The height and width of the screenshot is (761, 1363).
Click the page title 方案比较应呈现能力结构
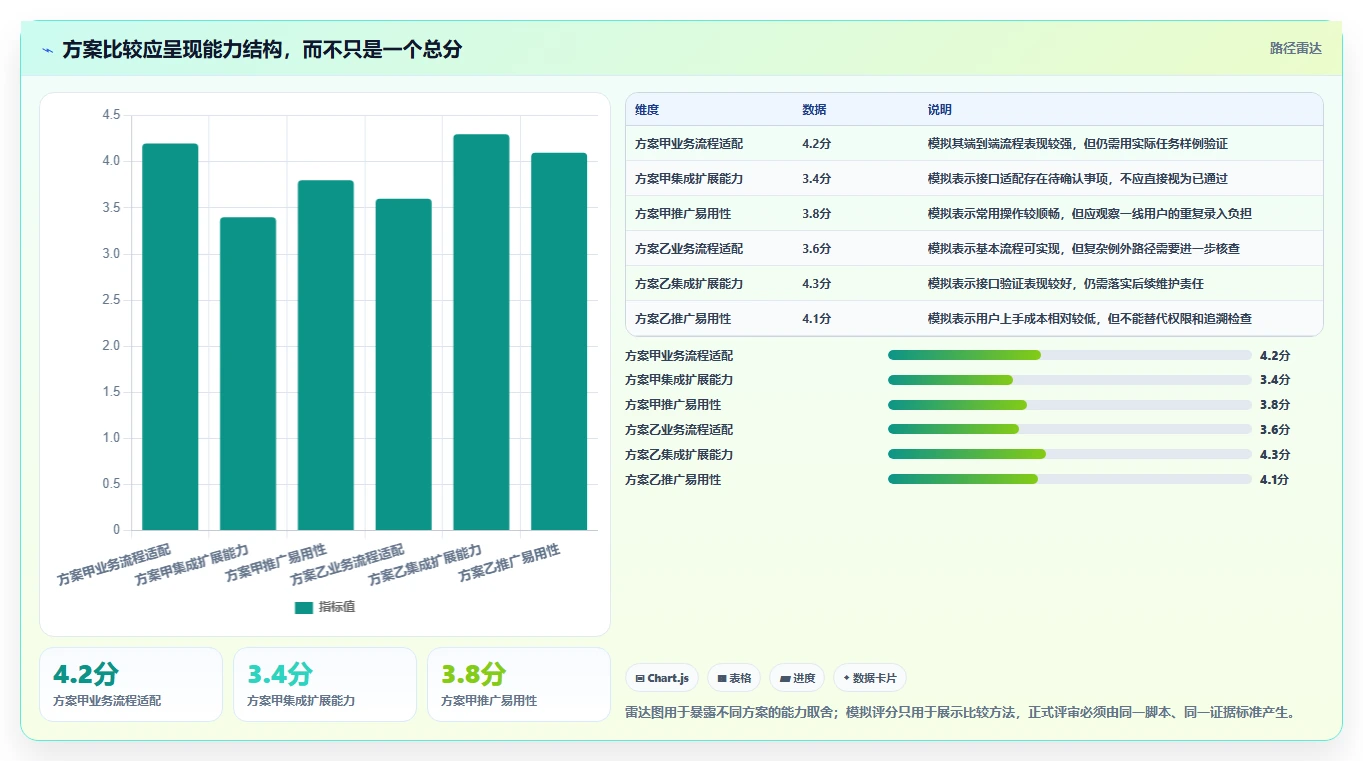pyautogui.click(x=262, y=50)
